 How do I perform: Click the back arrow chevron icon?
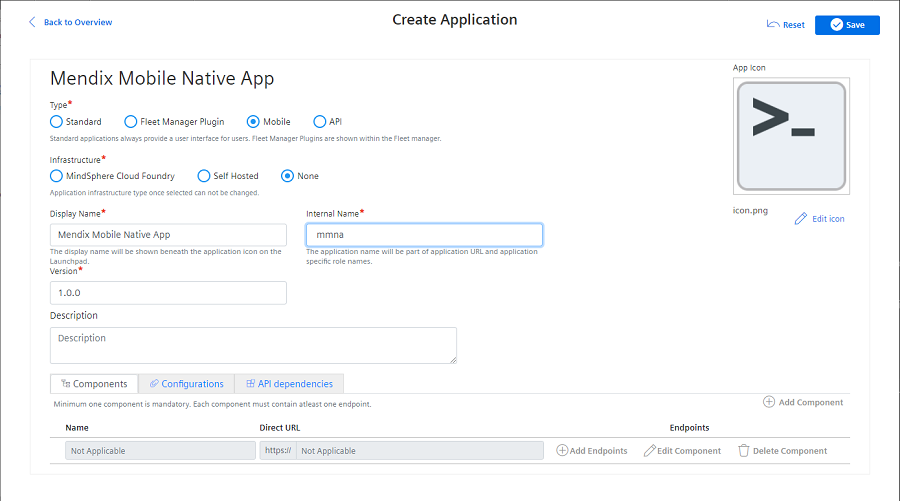(32, 22)
